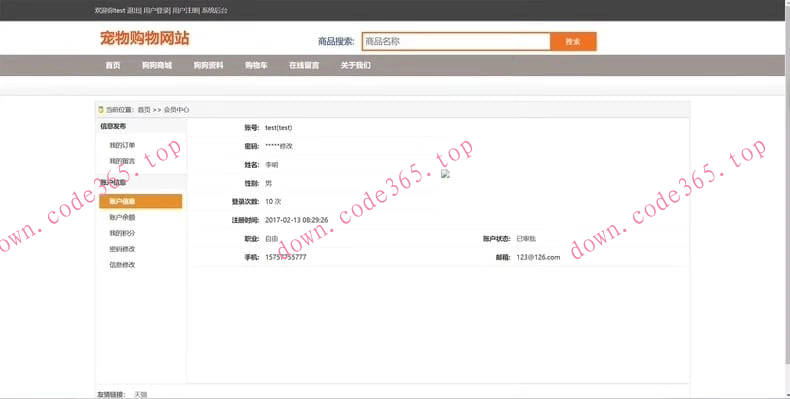
Task: Click the gender value 男
Action: (269, 183)
